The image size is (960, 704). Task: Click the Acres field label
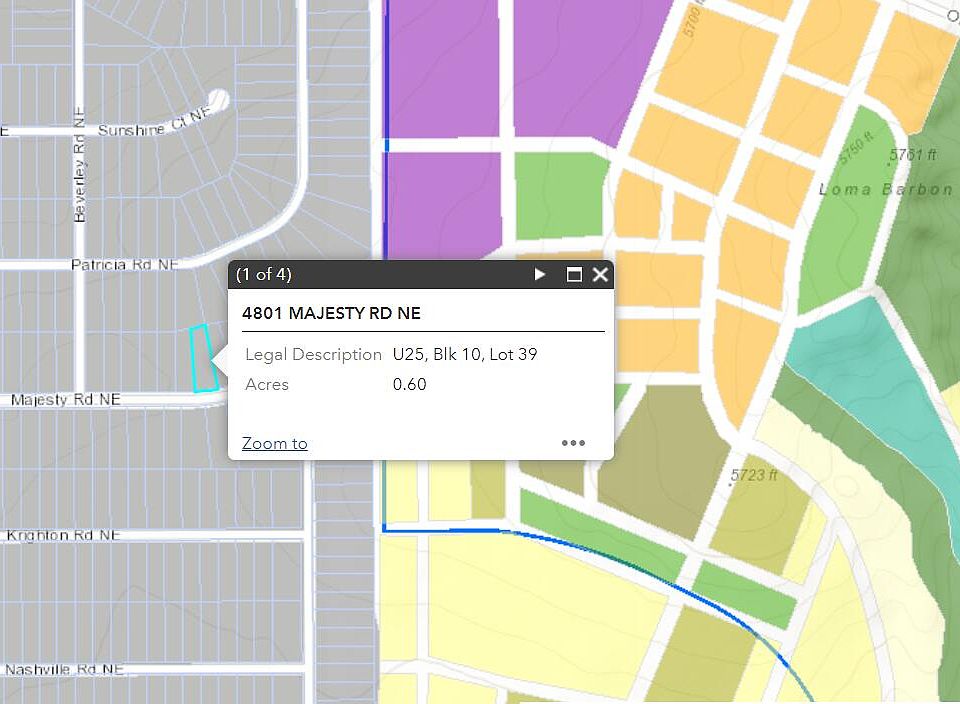[267, 384]
